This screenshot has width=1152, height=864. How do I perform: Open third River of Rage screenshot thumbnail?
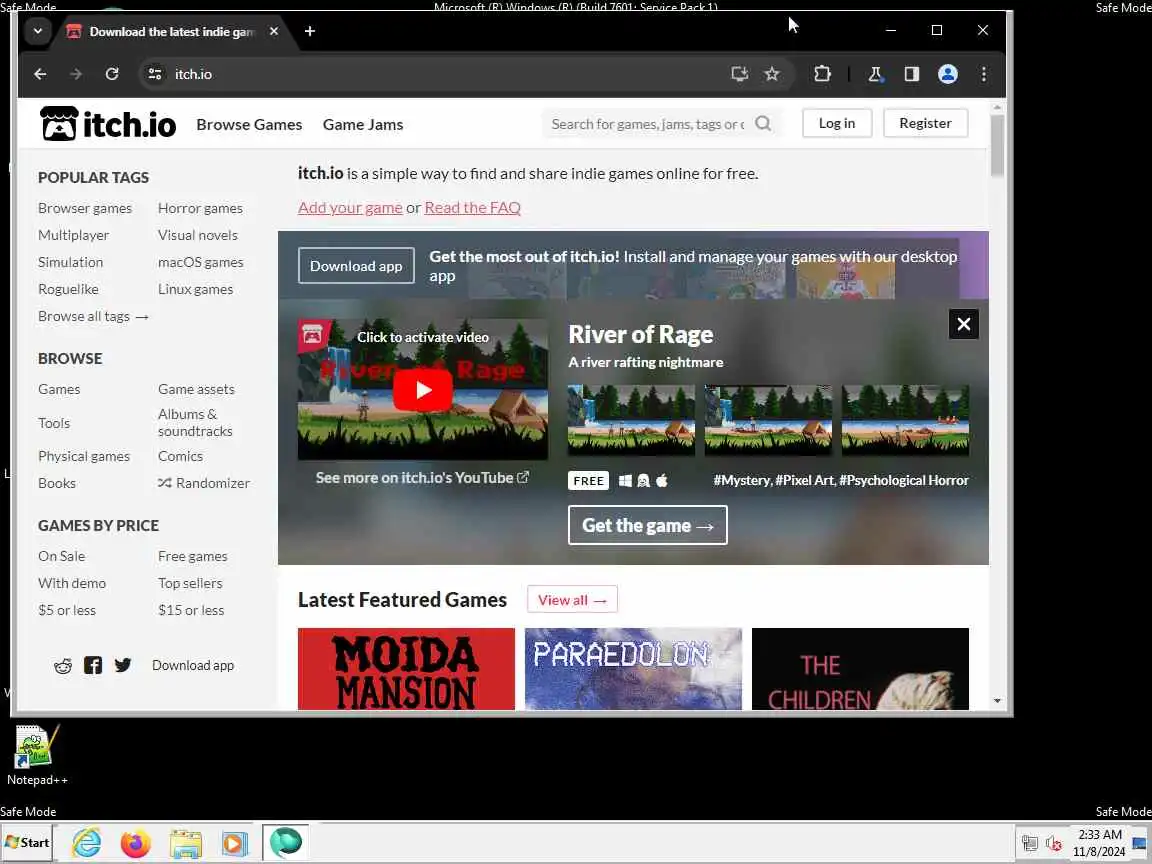(x=905, y=420)
